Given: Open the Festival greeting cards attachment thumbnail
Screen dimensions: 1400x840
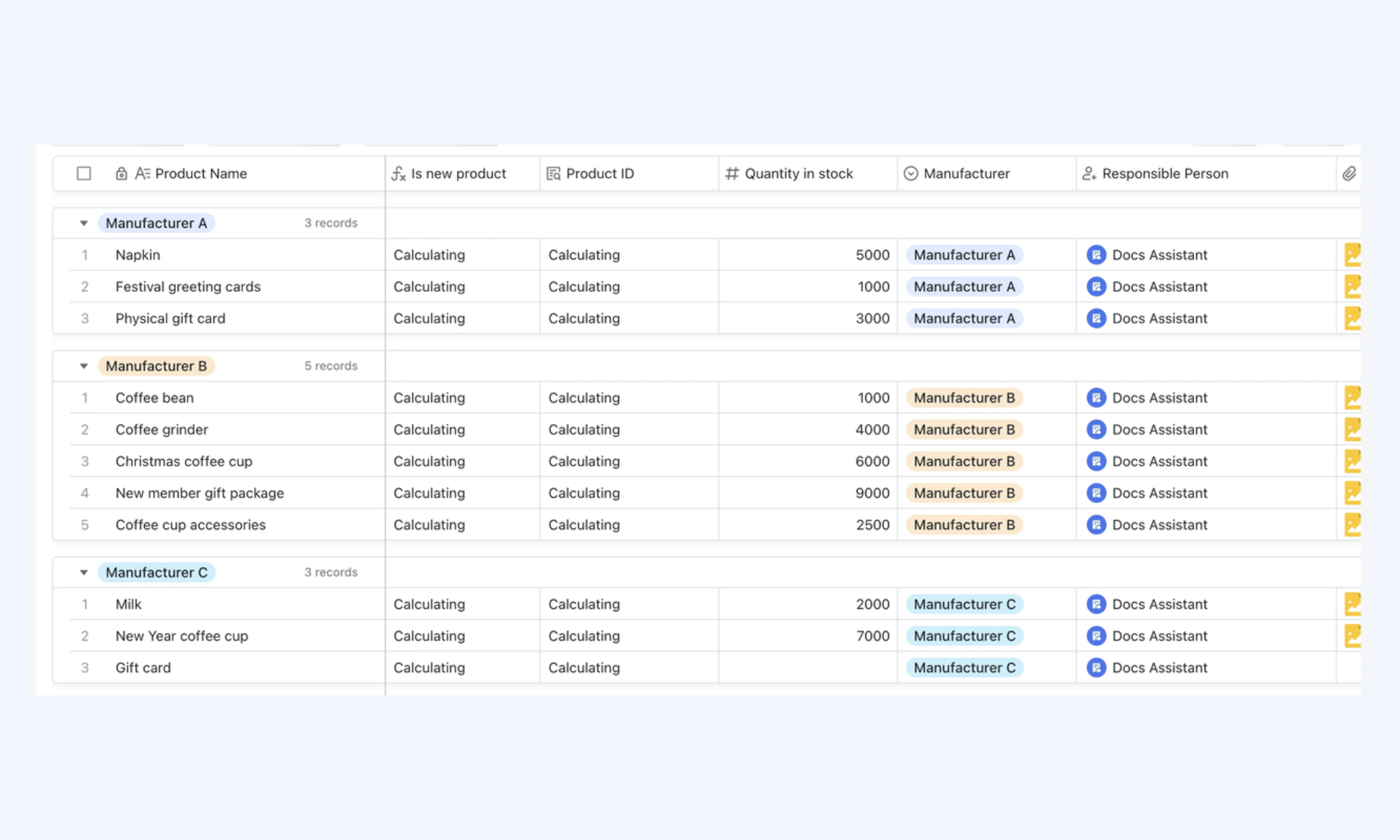Looking at the screenshot, I should tap(1352, 286).
